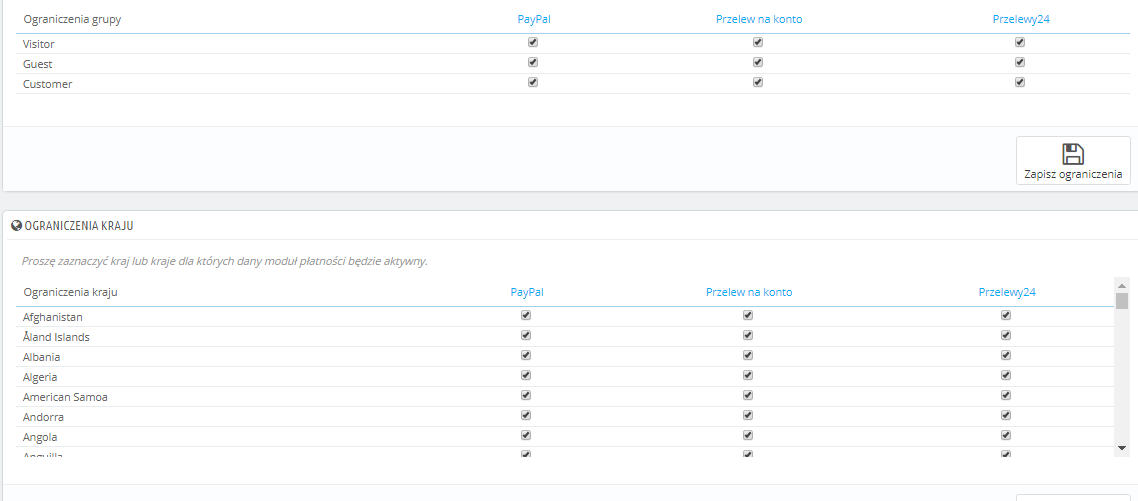
Task: Click the OGRANICZENIA KRAJU panel heading
Action: pyautogui.click(x=78, y=226)
